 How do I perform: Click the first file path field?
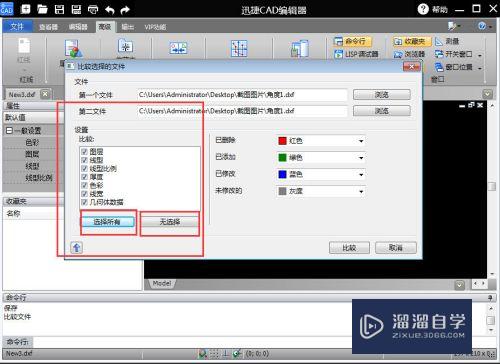(242, 95)
